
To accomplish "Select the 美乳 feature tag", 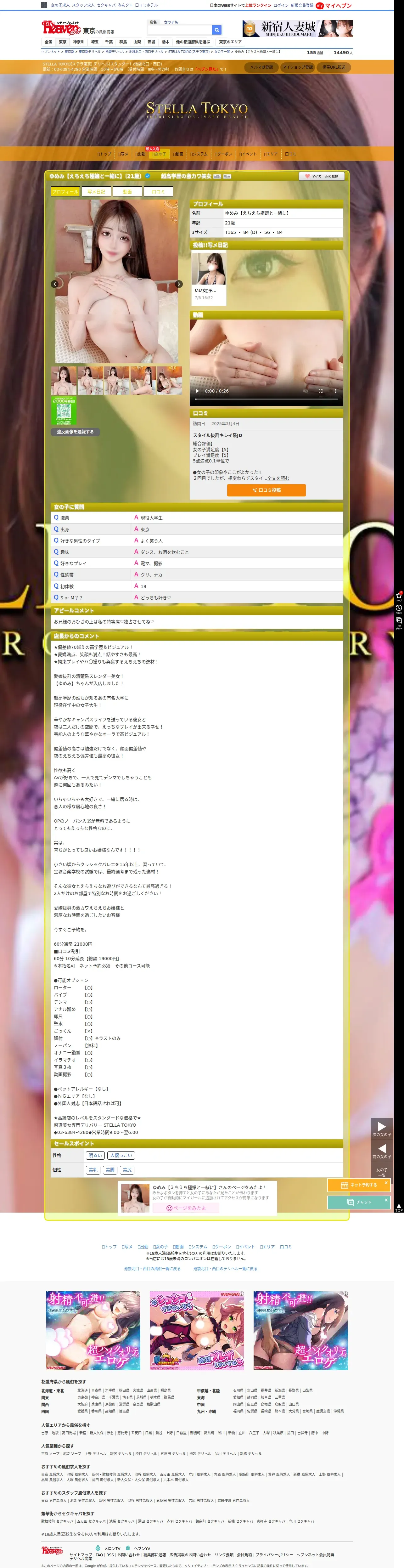I will pyautogui.click(x=93, y=1170).
